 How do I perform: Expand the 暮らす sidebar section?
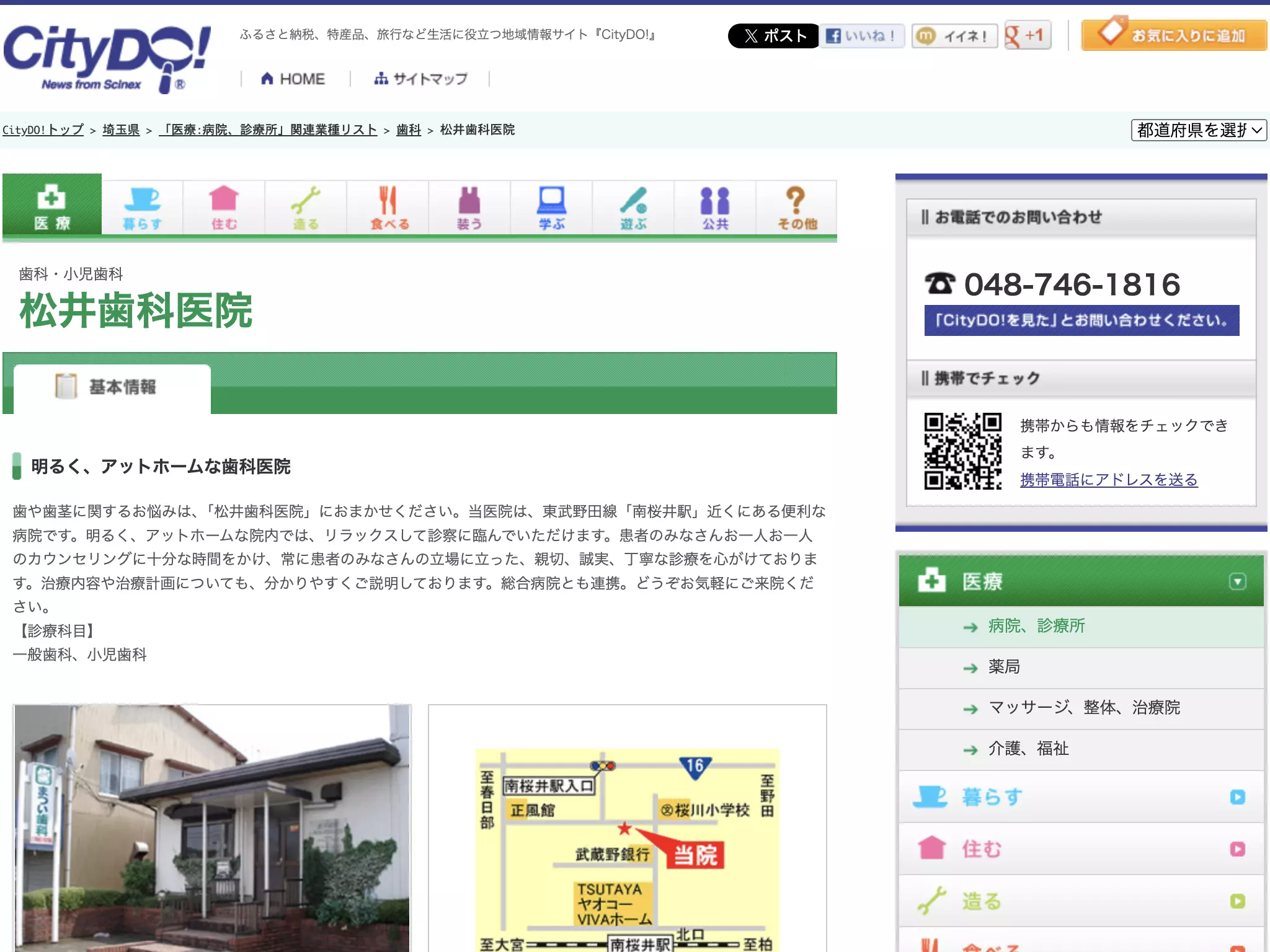(1081, 796)
